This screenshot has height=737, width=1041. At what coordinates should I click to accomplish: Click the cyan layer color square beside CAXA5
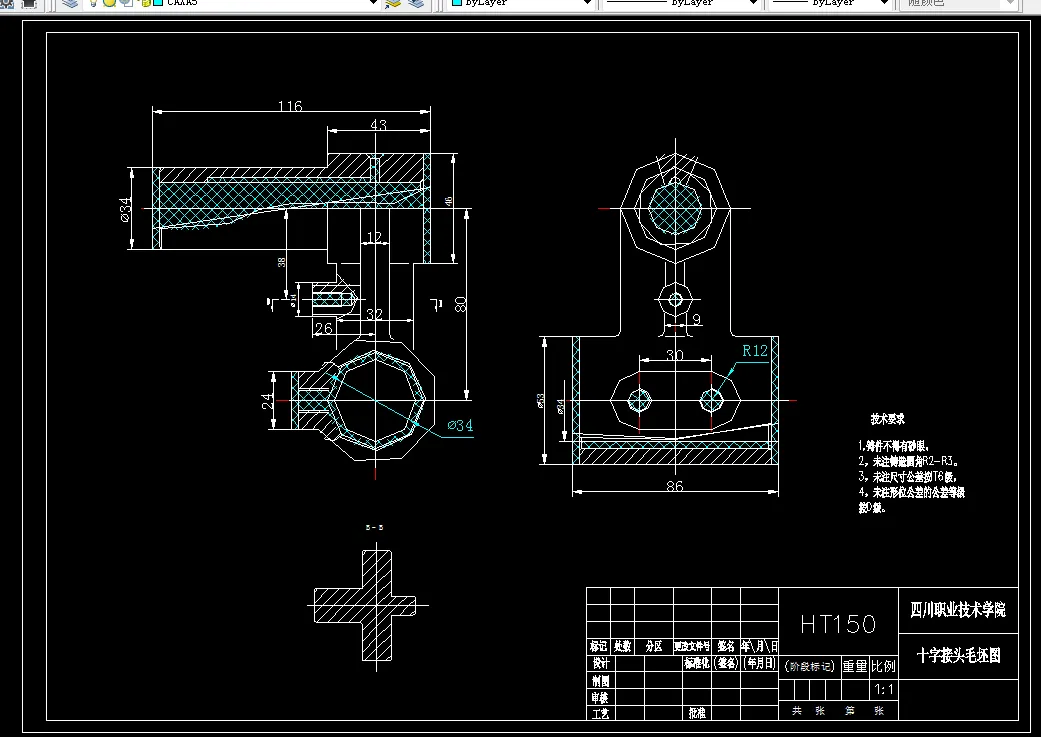point(158,3)
